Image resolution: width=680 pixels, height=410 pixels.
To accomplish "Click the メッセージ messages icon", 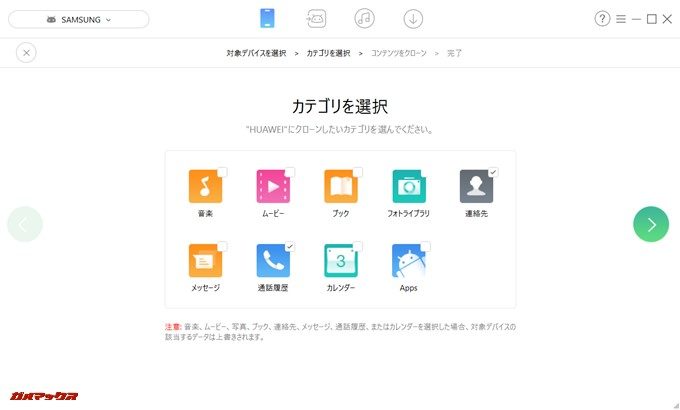I will pos(205,261).
